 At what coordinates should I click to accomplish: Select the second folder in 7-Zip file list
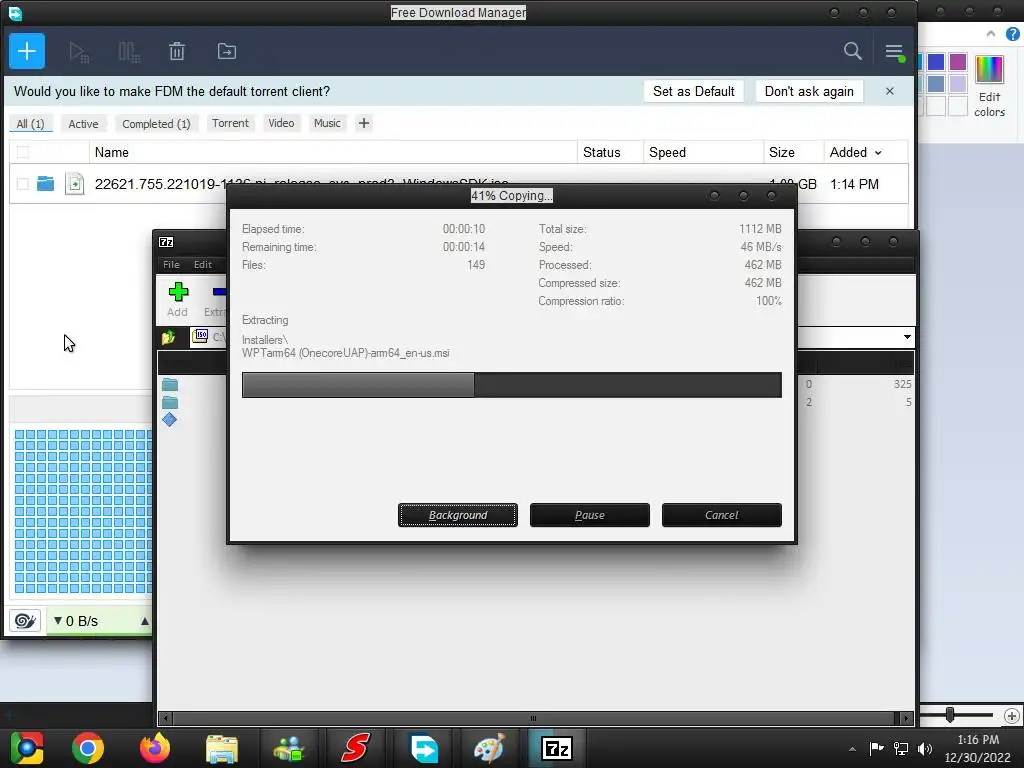click(x=170, y=402)
